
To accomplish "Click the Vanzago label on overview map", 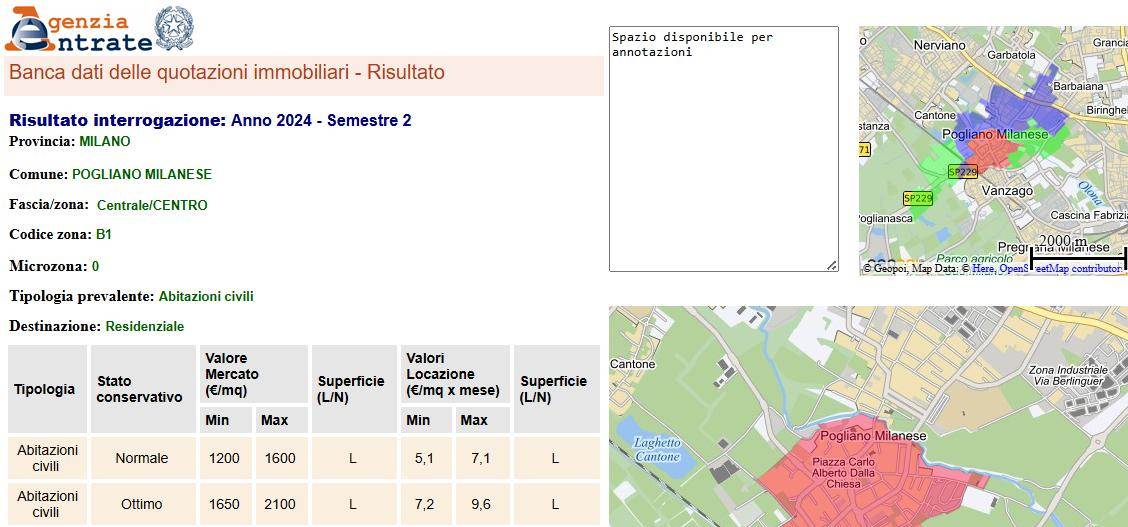I will click(1006, 190).
